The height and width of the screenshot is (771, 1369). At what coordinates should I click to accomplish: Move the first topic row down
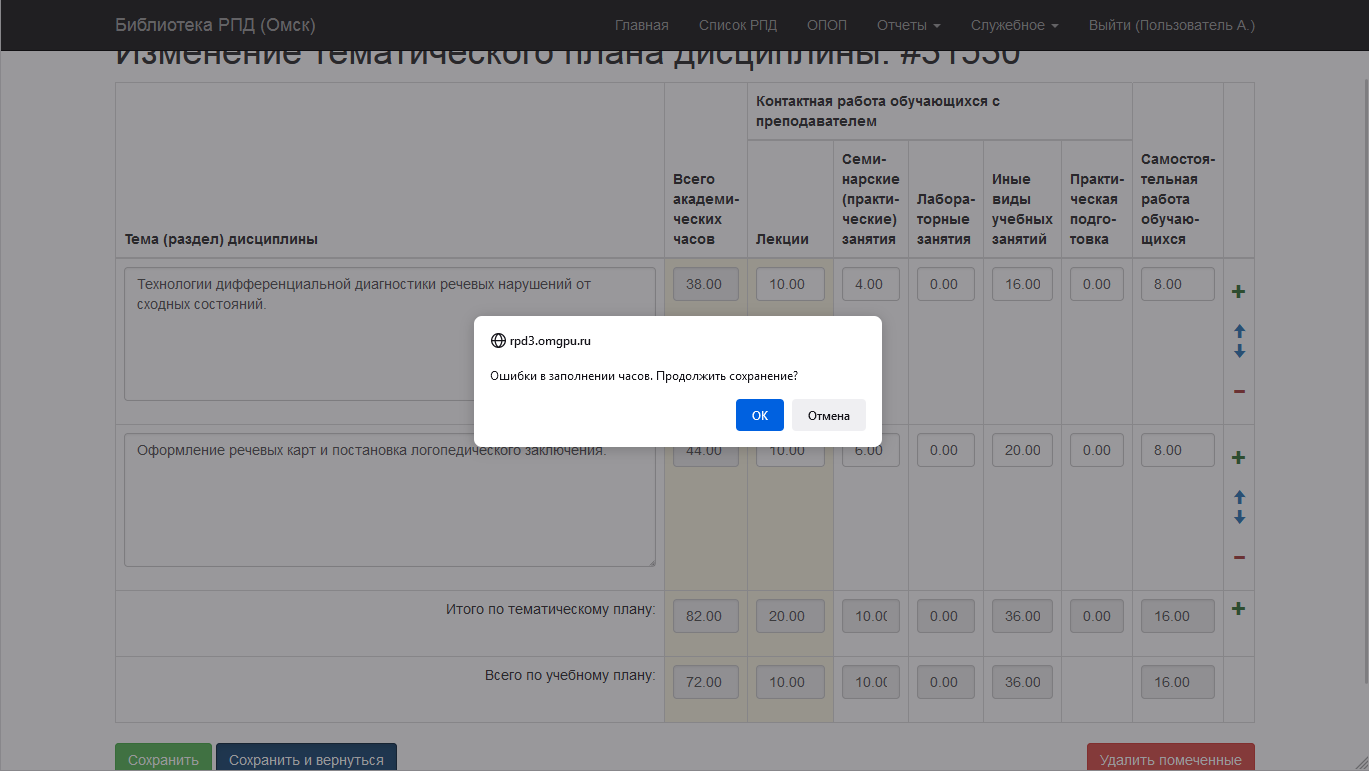[x=1239, y=351]
